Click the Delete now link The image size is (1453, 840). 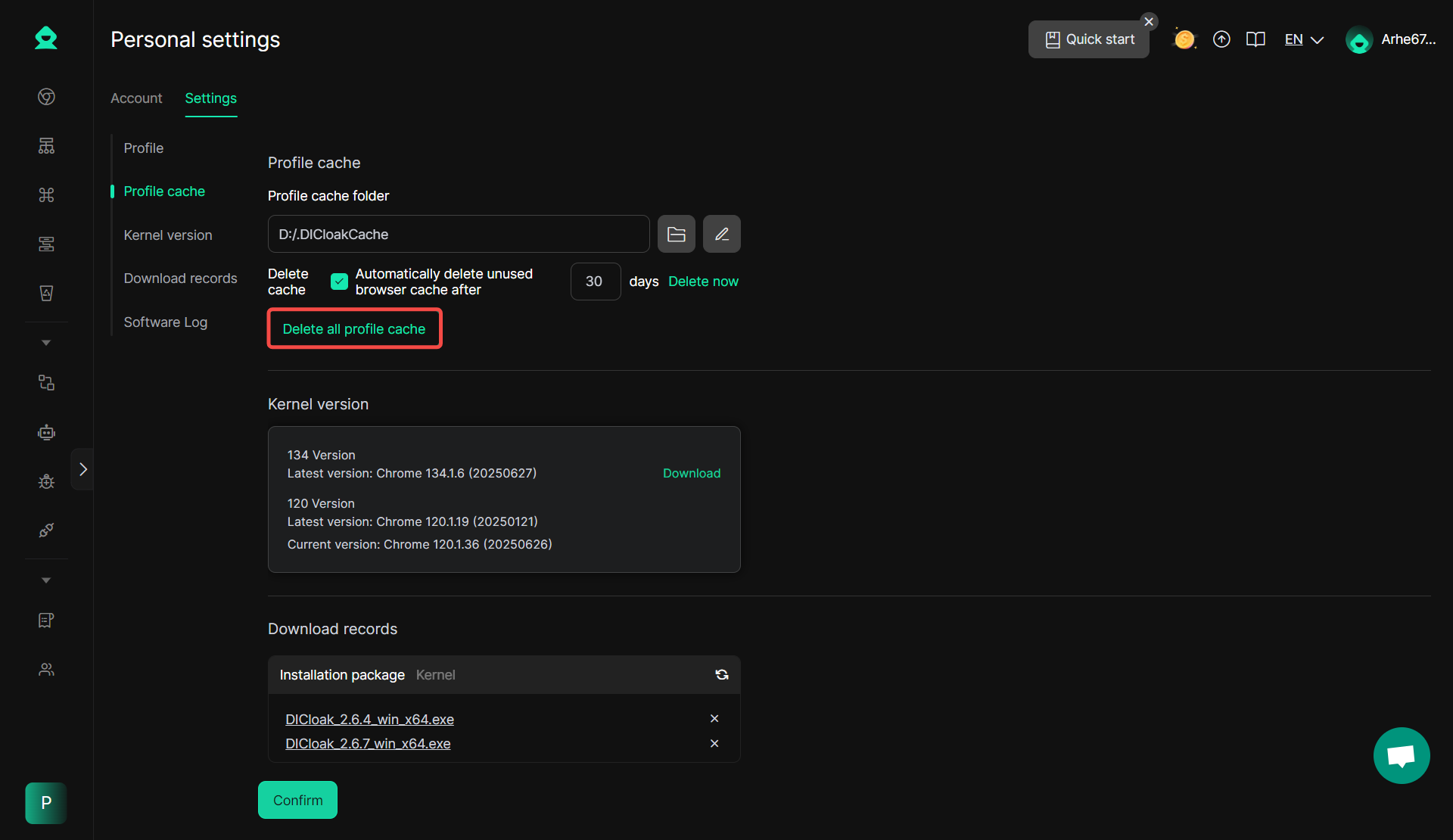[x=704, y=282]
